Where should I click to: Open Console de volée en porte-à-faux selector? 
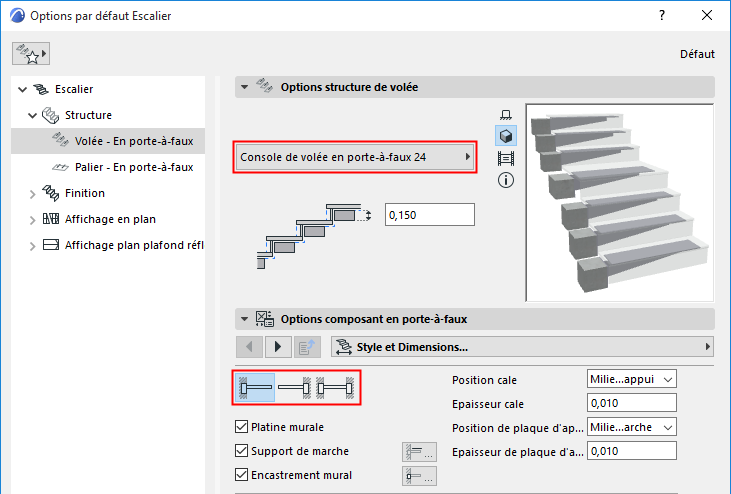click(x=353, y=158)
